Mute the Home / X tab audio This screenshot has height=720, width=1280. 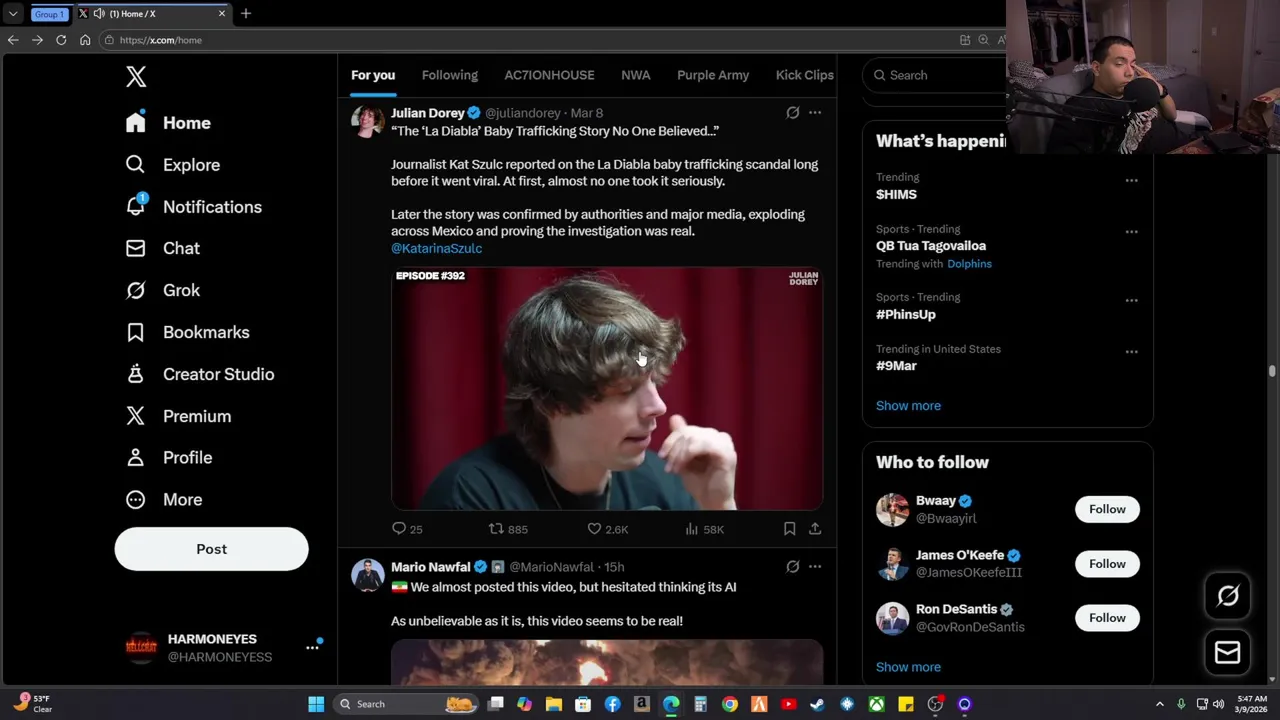point(99,14)
